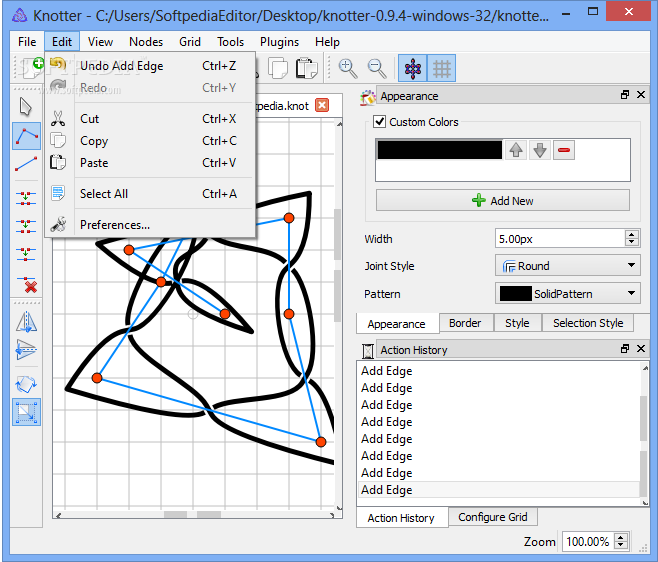The width and height of the screenshot is (658, 562).
Task: Decrease Zoom using stepper down arrow
Action: click(x=621, y=545)
